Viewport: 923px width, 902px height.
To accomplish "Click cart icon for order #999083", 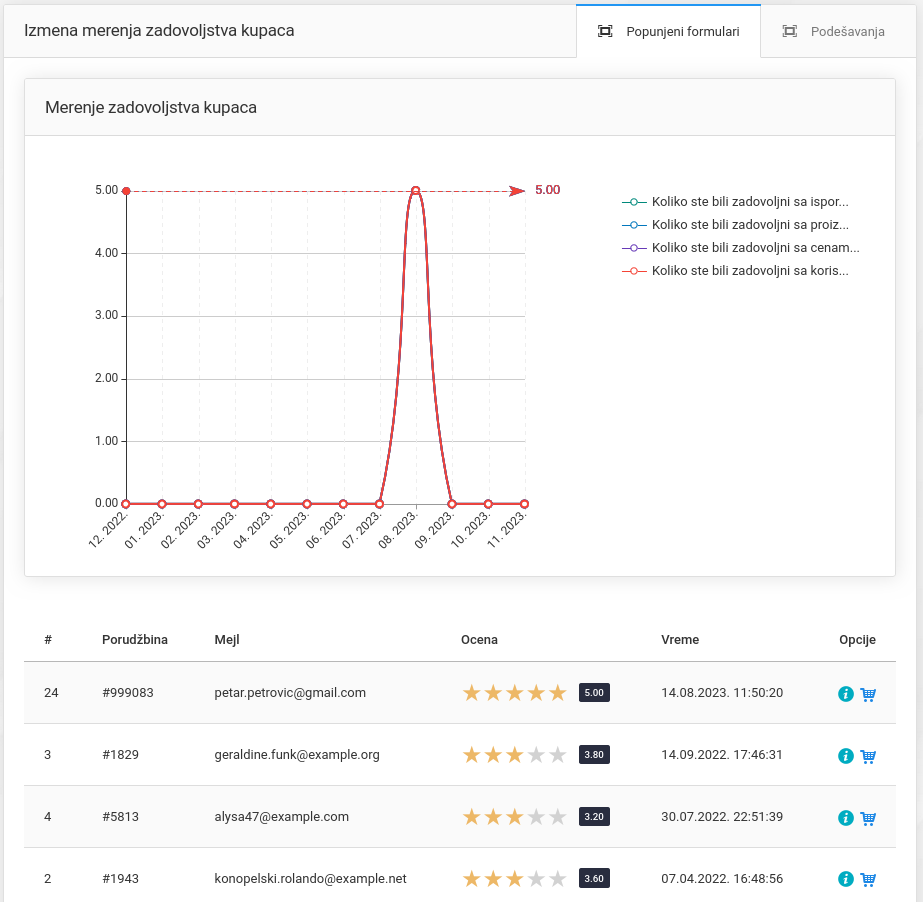I will (868, 694).
